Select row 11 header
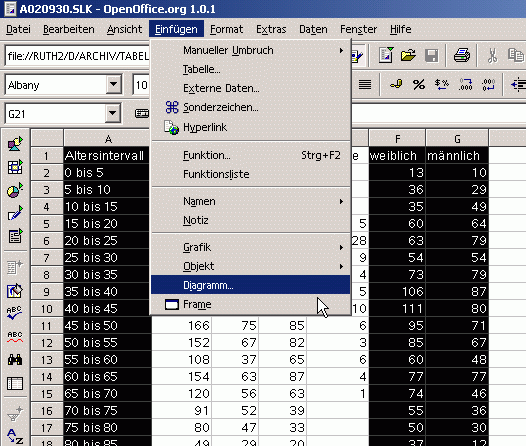This screenshot has height=446, width=526. coord(47,326)
